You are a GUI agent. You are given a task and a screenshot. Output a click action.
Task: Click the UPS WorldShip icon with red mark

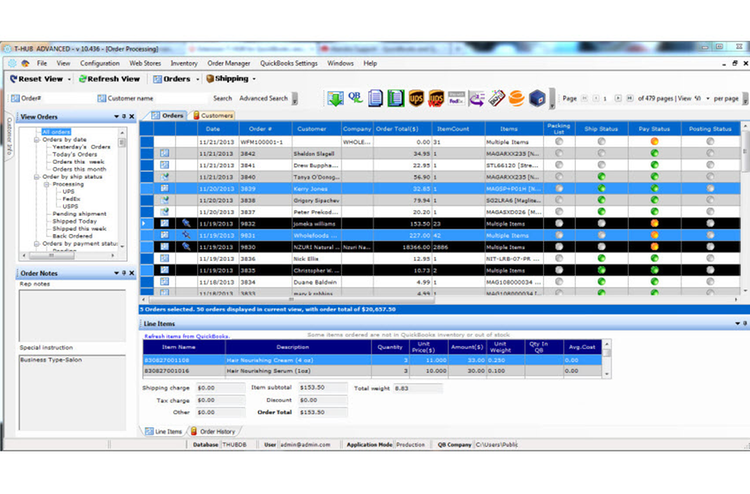click(x=436, y=98)
